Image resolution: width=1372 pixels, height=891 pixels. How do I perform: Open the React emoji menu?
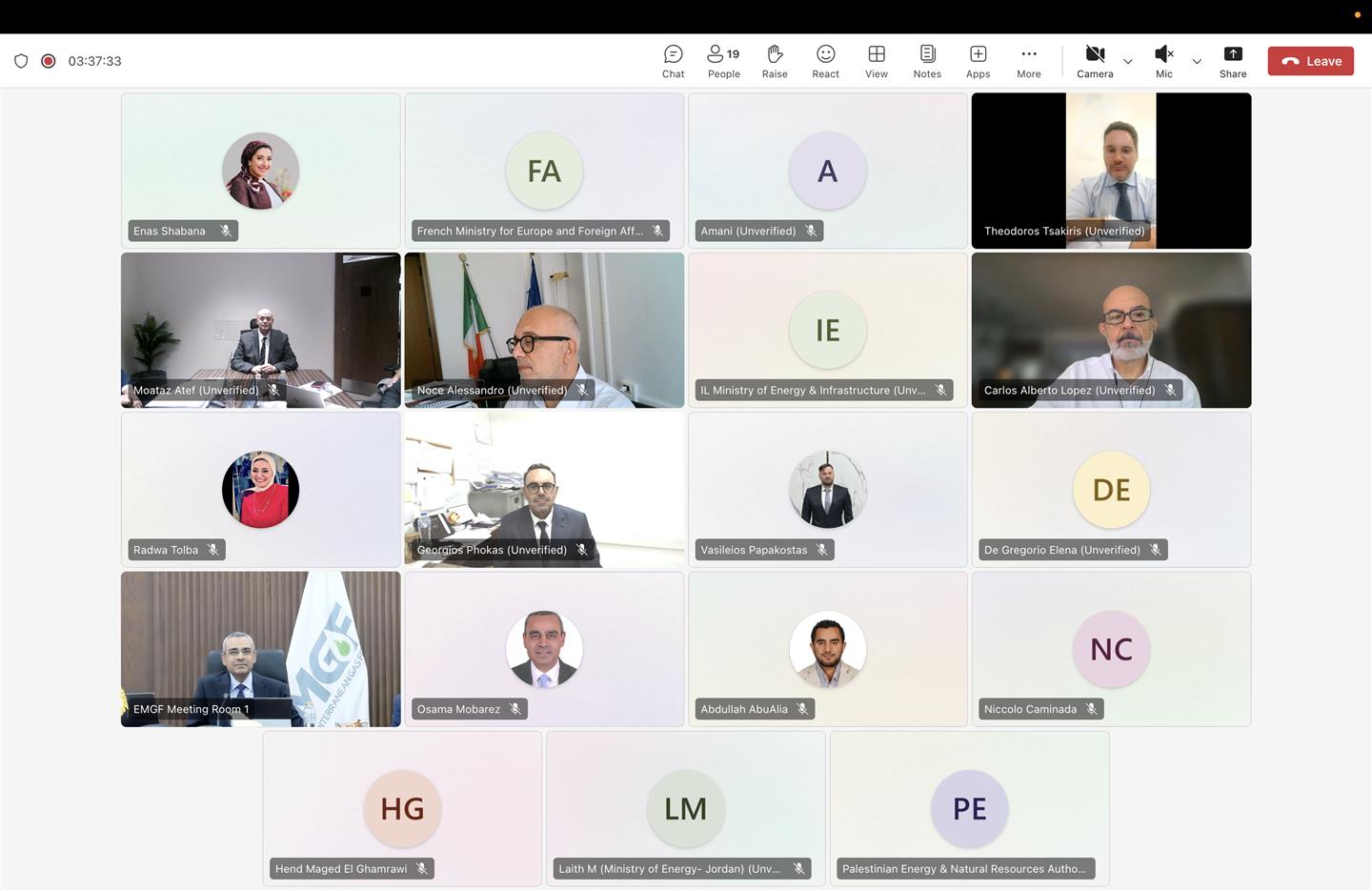825,61
